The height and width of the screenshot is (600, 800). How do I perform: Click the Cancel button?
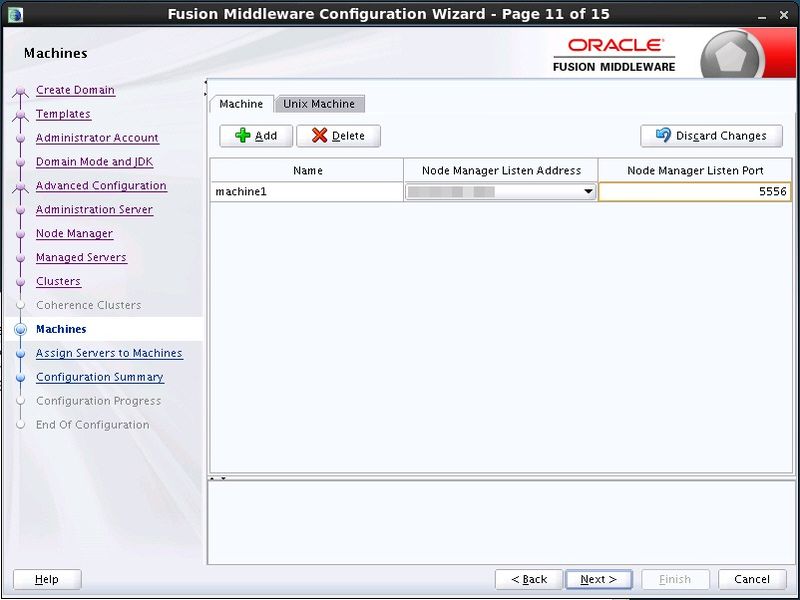752,579
